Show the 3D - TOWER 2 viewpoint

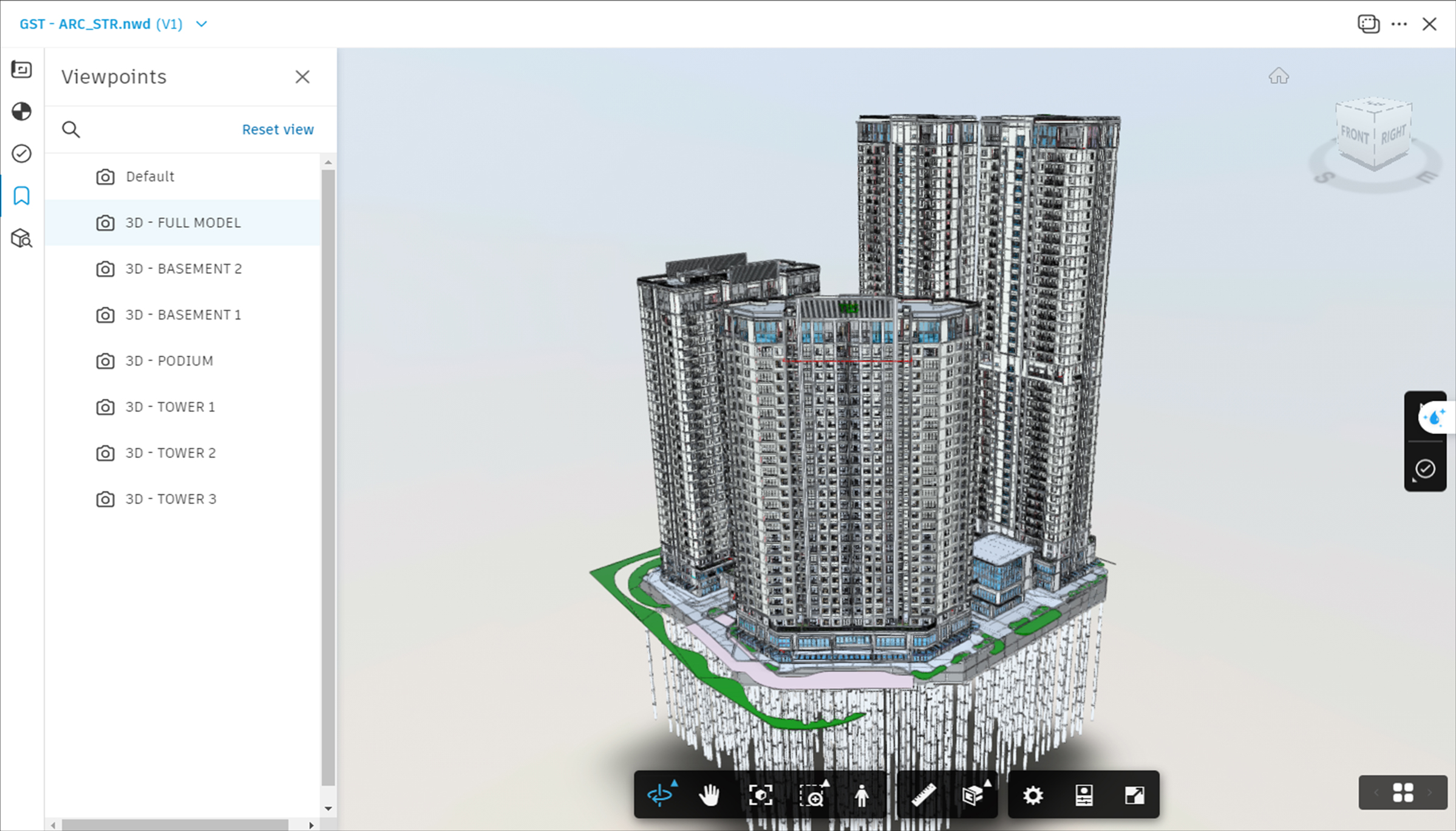[183, 453]
